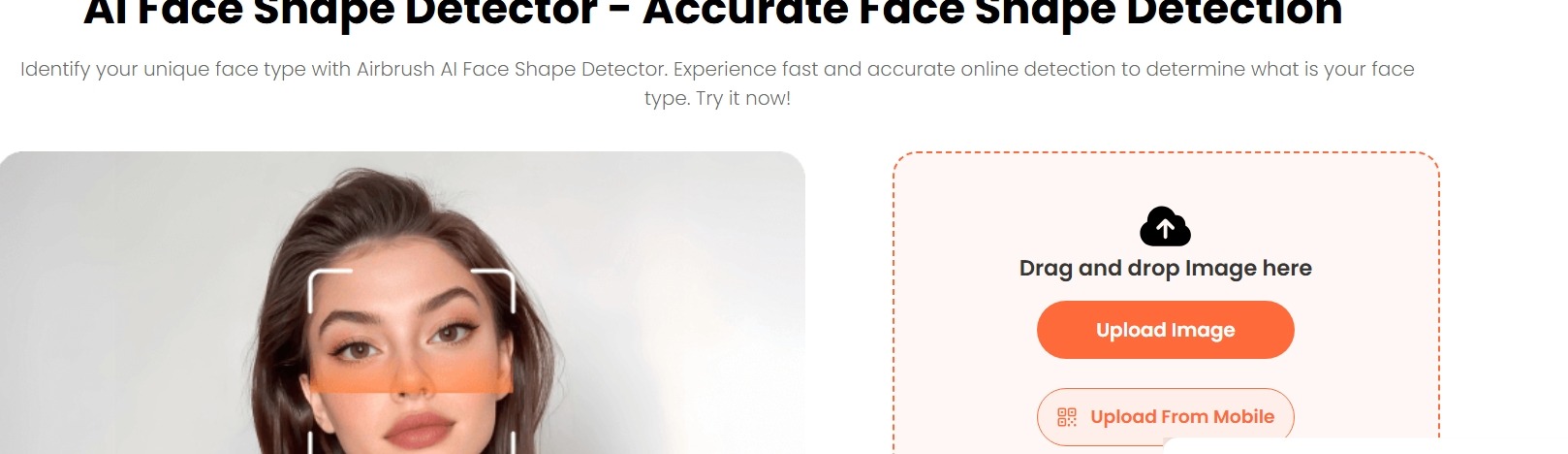Image resolution: width=1568 pixels, height=454 pixels.
Task: Click the dashed orange border of the upload box
Action: coord(1166,153)
